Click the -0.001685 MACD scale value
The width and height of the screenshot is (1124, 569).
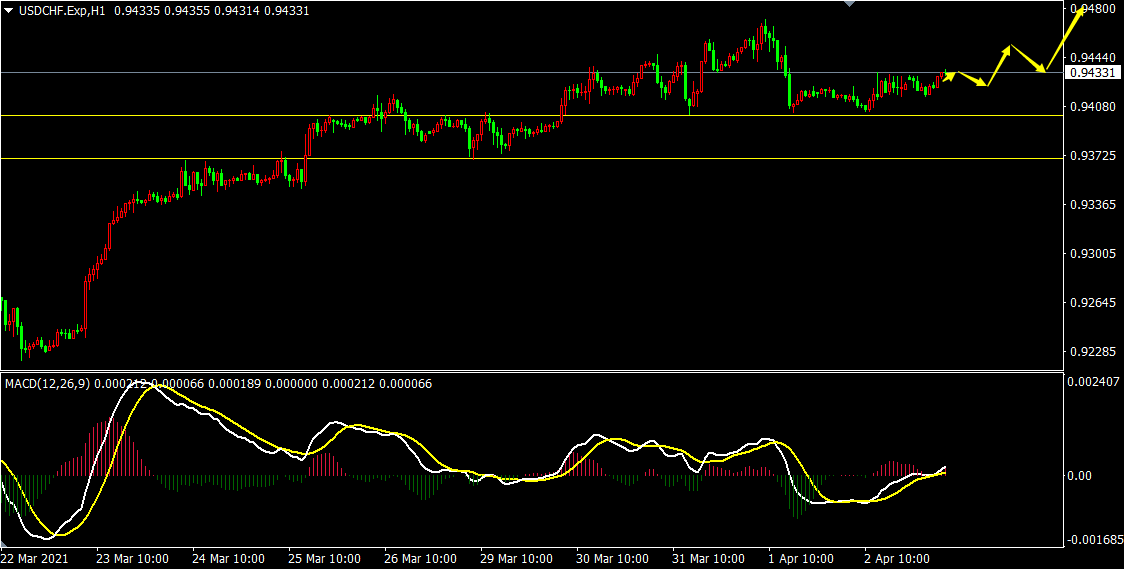(1090, 540)
